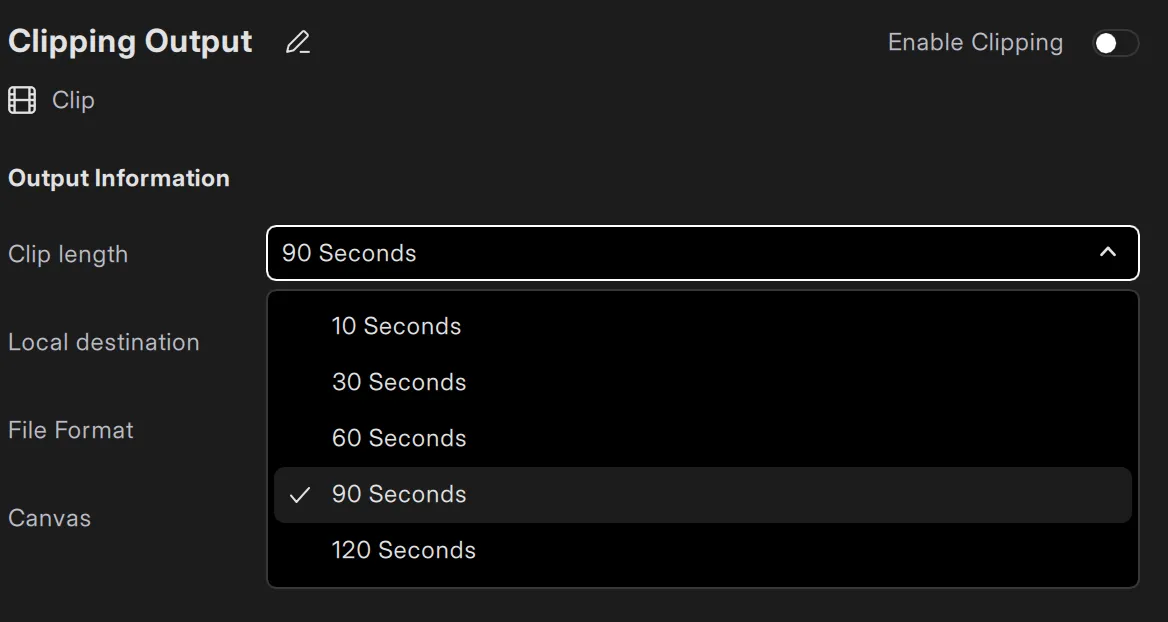The height and width of the screenshot is (622, 1168).
Task: Click the File Format label
Action: pos(70,429)
